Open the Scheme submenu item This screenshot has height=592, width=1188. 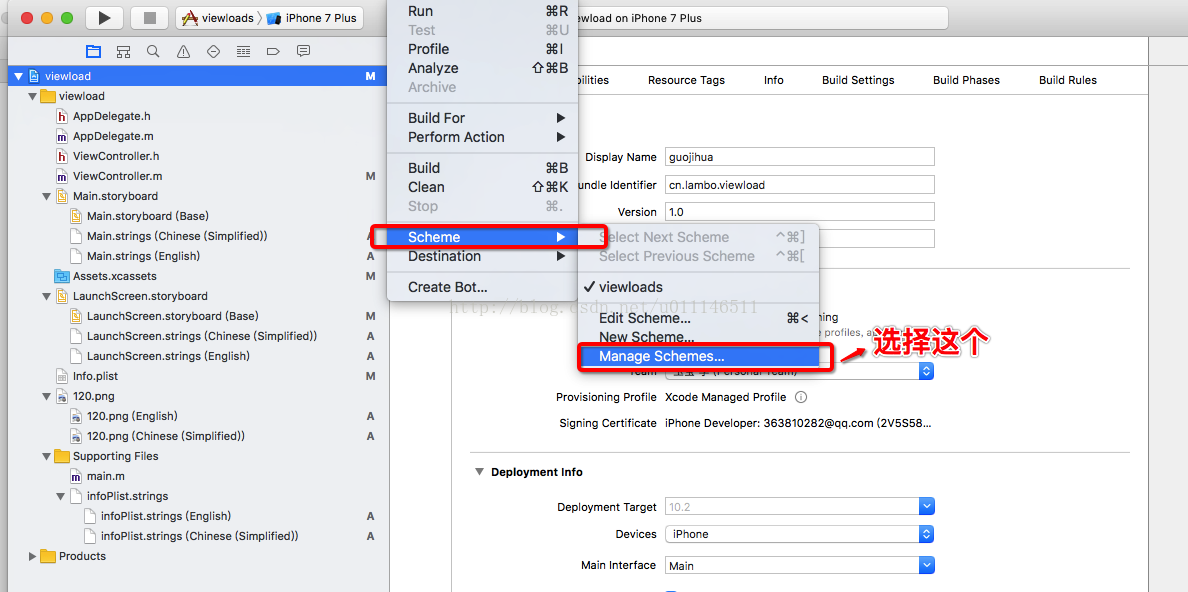coord(482,237)
